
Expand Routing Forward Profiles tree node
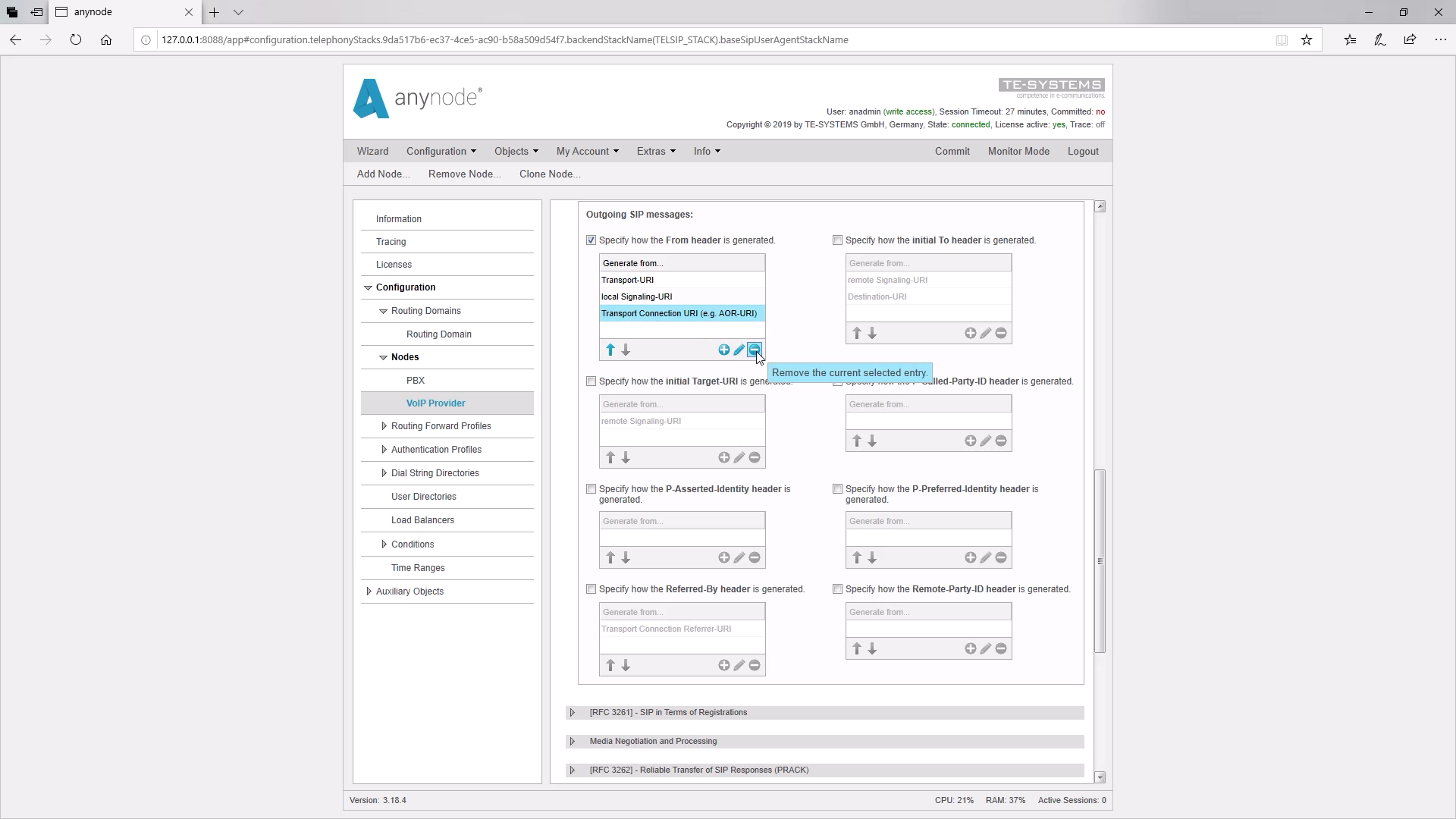pos(384,426)
